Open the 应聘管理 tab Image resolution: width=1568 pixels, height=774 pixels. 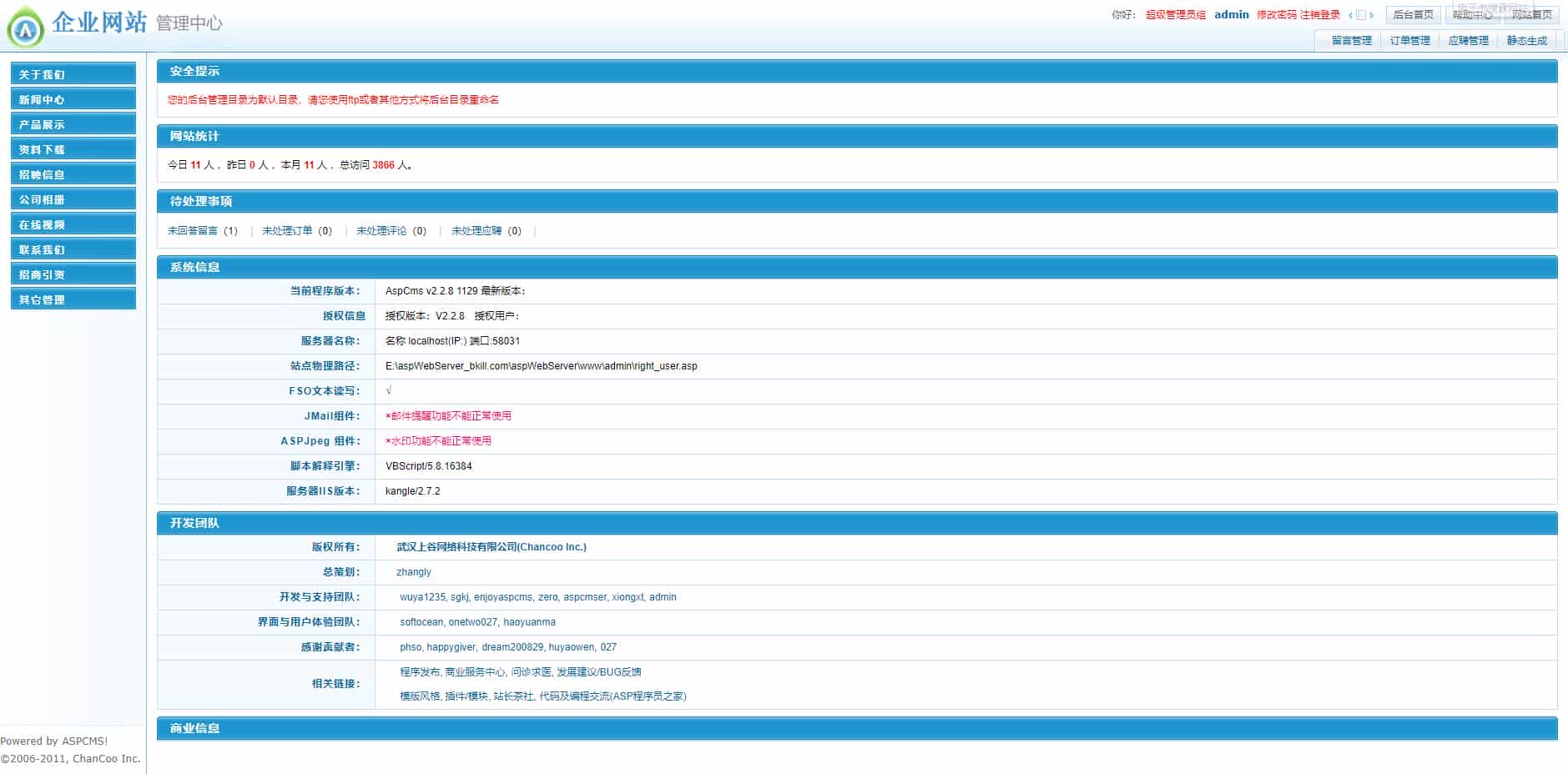point(1469,40)
